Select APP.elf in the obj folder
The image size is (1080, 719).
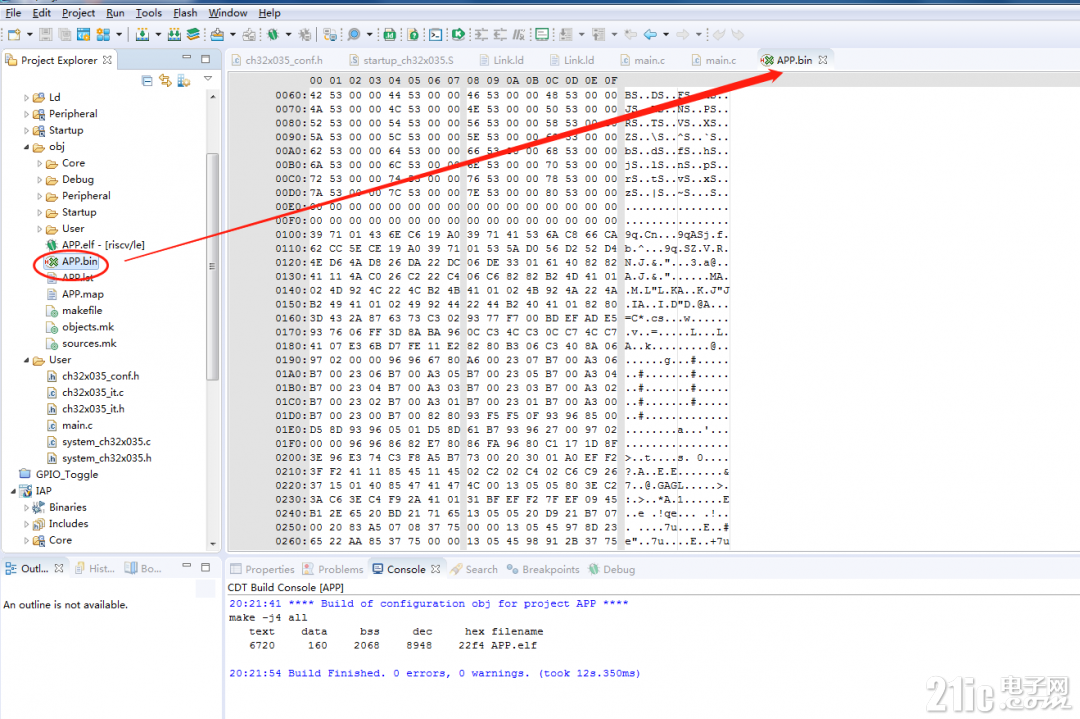[95, 245]
